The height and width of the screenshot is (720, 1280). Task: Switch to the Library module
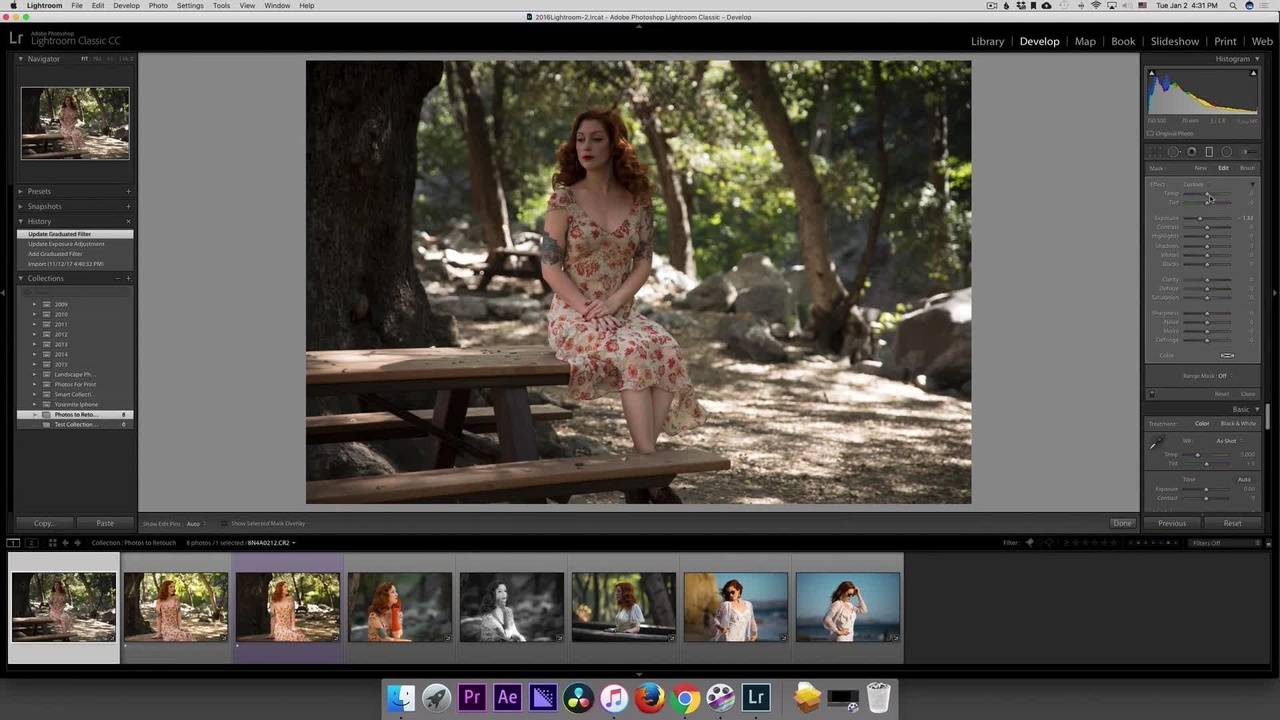(x=987, y=41)
